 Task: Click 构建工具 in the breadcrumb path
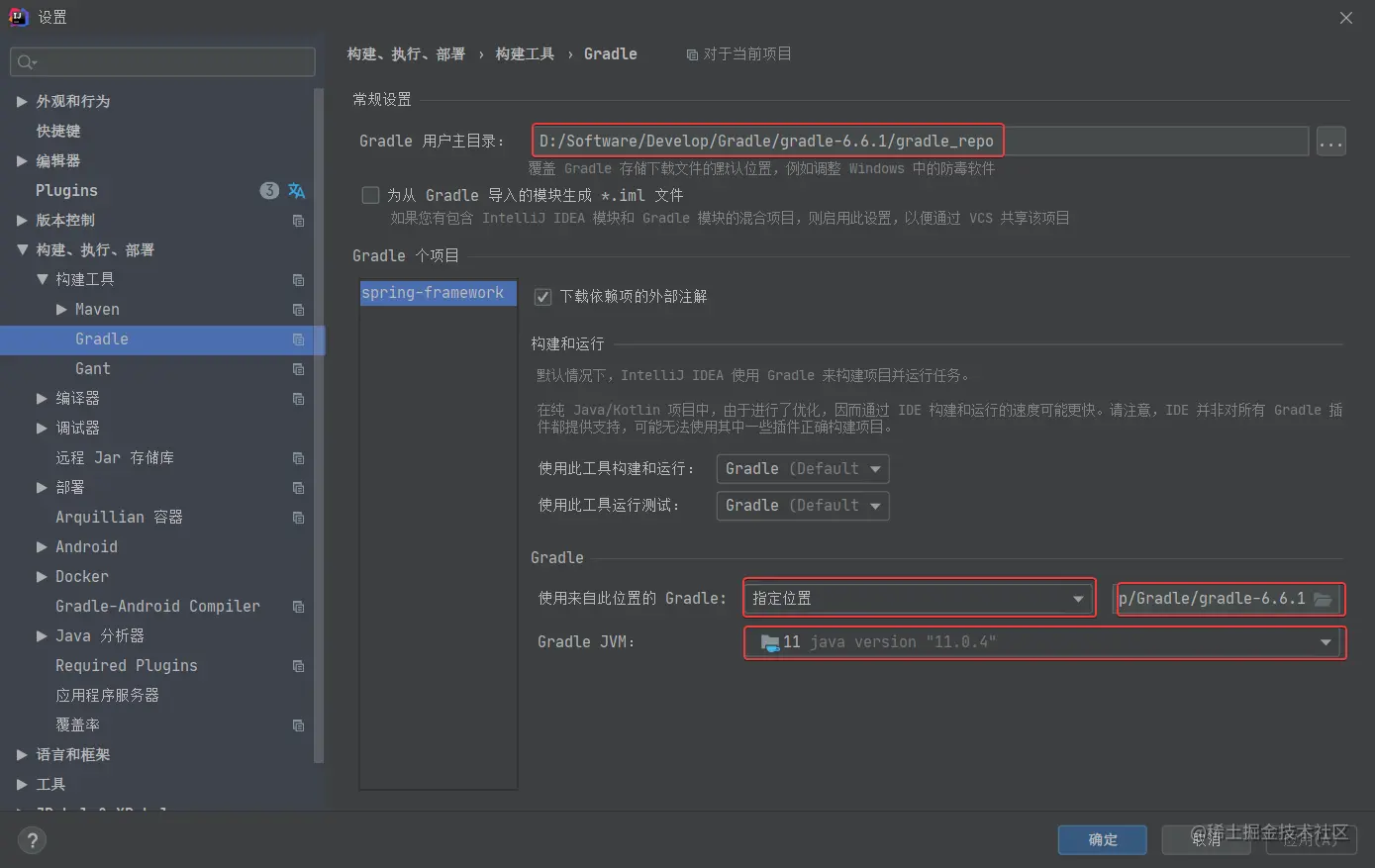pos(525,53)
